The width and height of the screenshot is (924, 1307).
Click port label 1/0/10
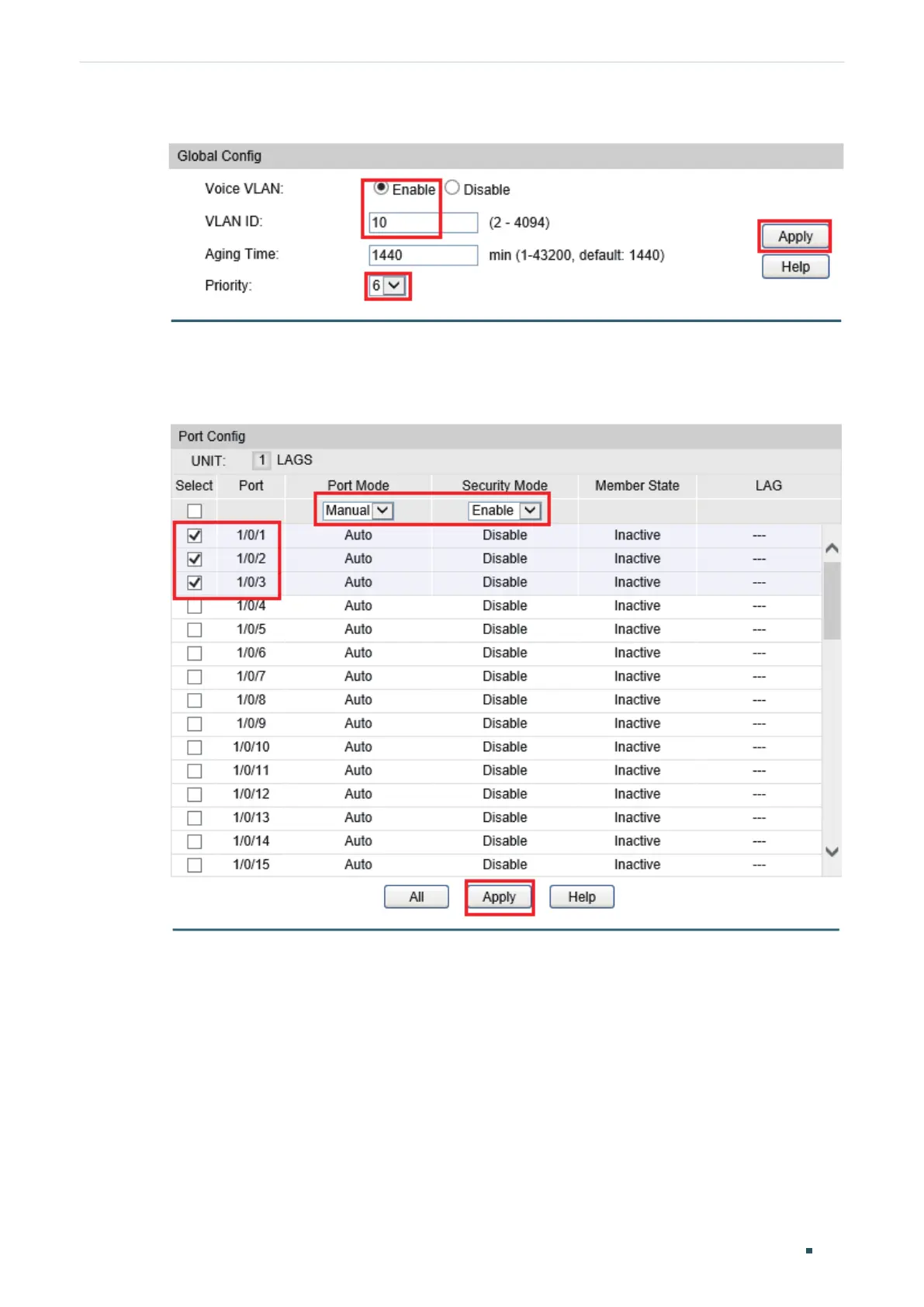pos(251,747)
